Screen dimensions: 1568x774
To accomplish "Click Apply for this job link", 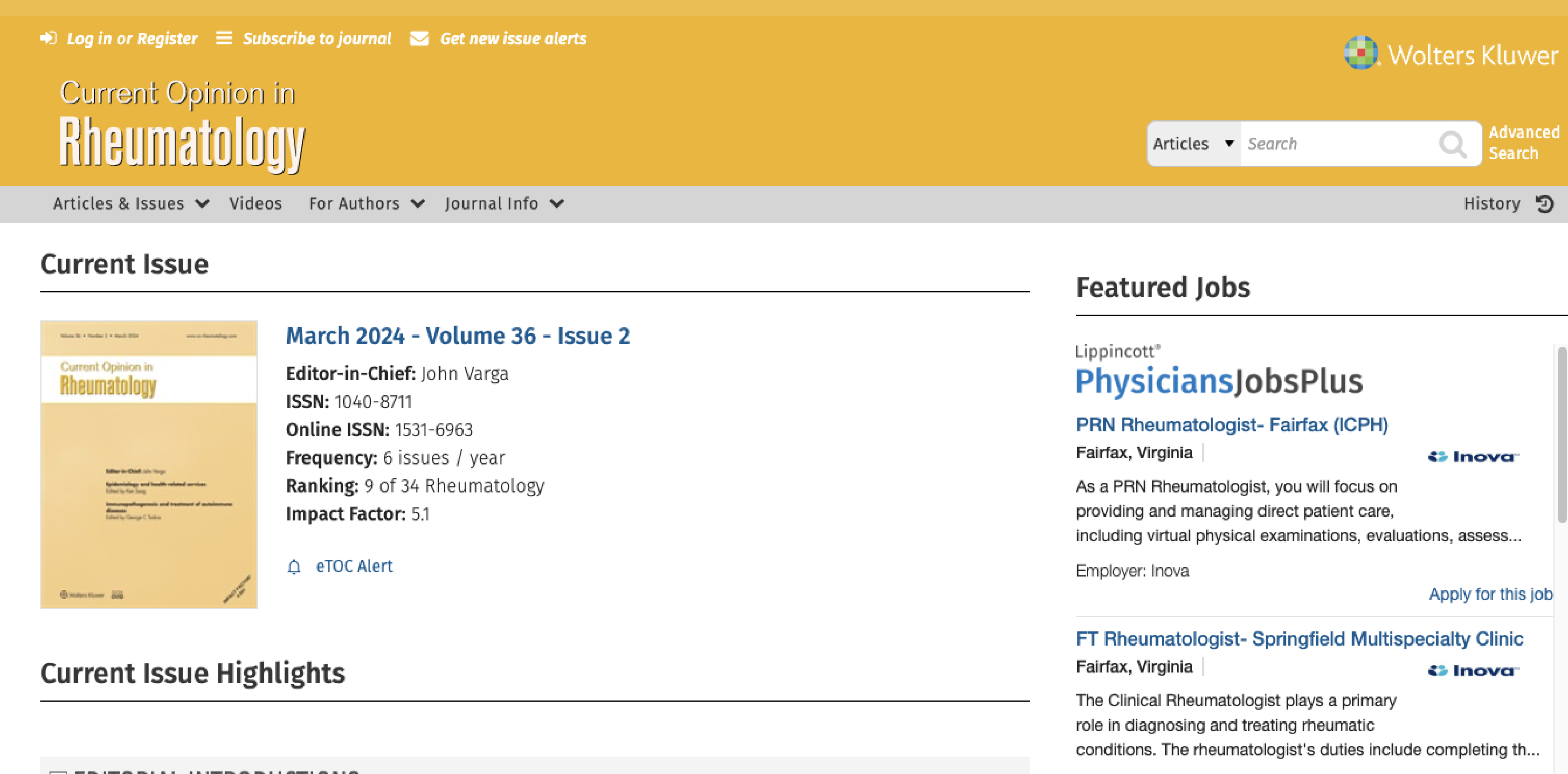I will coord(1490,594).
